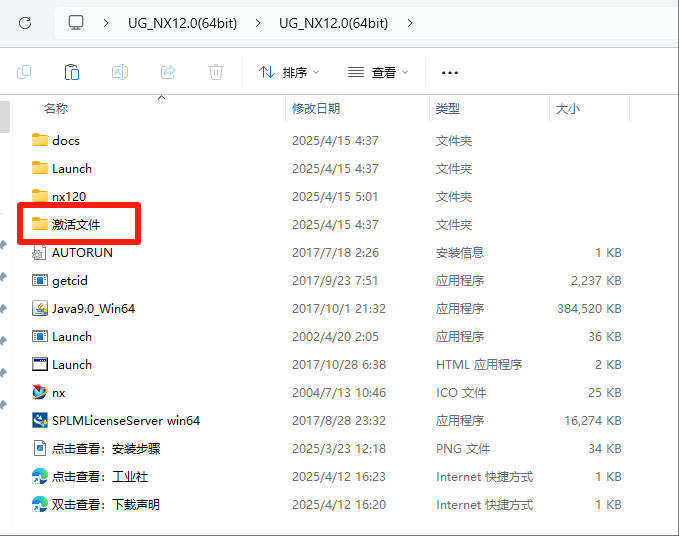Open the 排序 sort dropdown

pos(289,72)
